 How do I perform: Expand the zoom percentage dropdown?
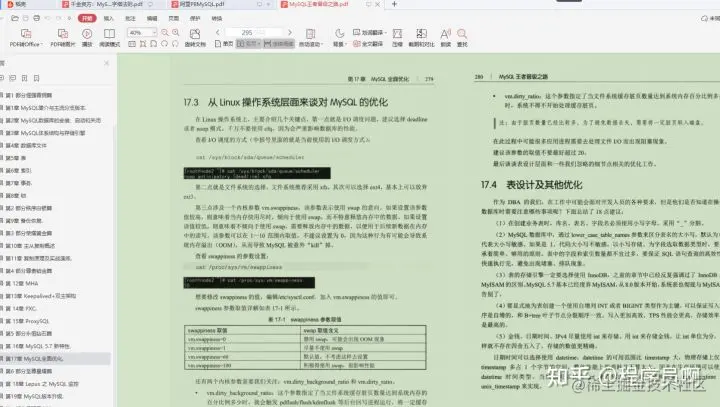tap(154, 32)
